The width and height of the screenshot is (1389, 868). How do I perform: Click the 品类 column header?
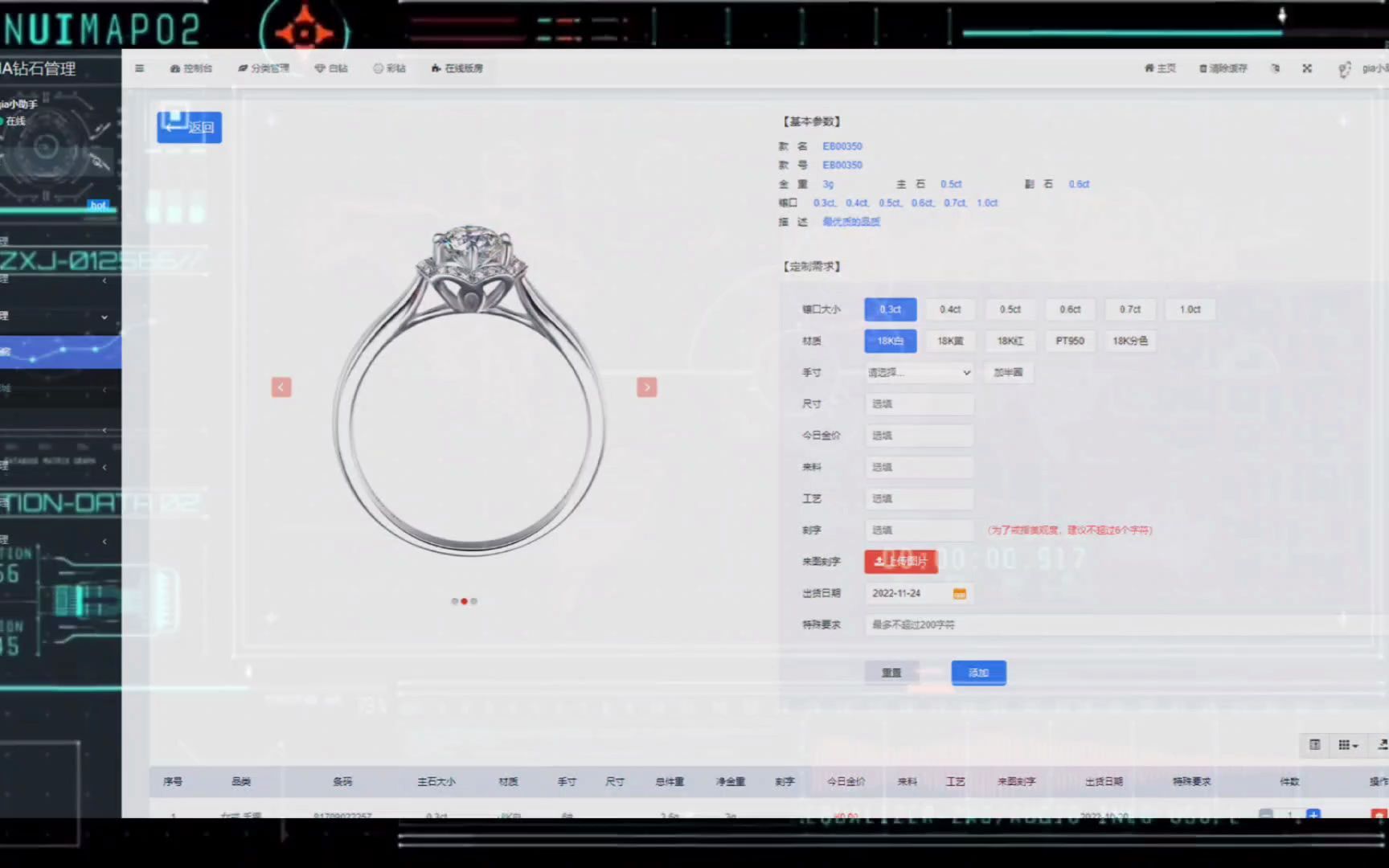[x=241, y=781]
